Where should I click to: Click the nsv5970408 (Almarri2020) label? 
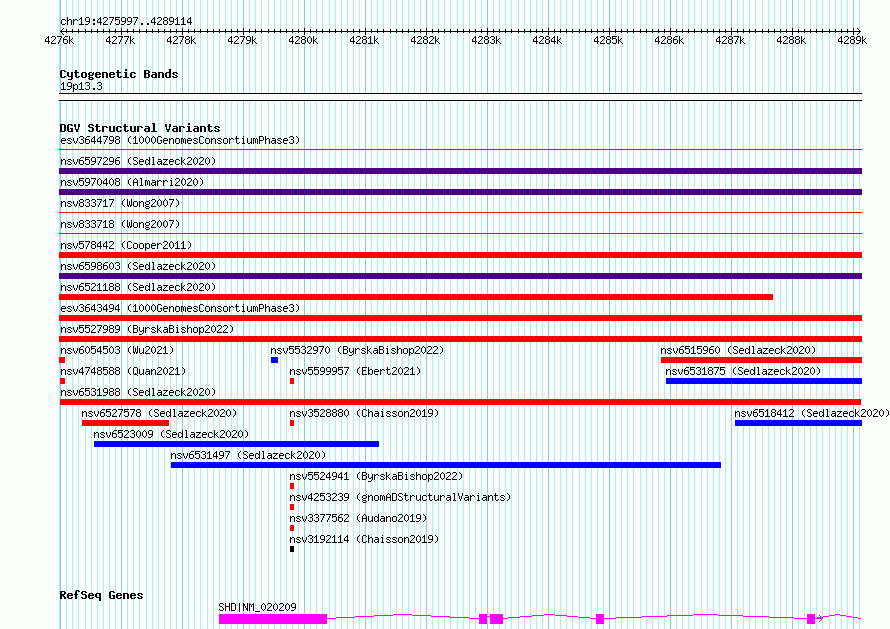[132, 182]
